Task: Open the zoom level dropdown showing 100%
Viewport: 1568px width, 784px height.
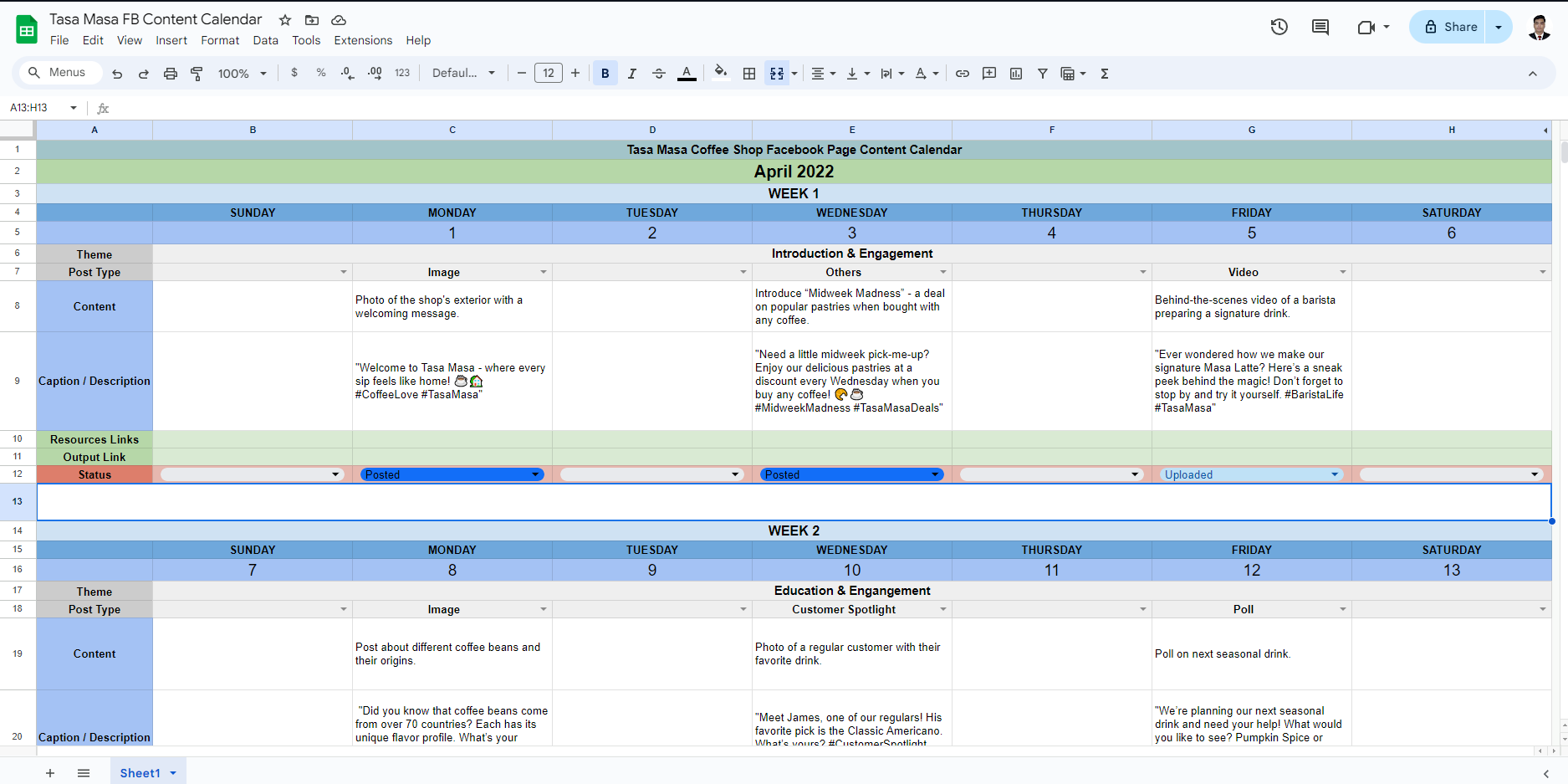Action: tap(242, 74)
